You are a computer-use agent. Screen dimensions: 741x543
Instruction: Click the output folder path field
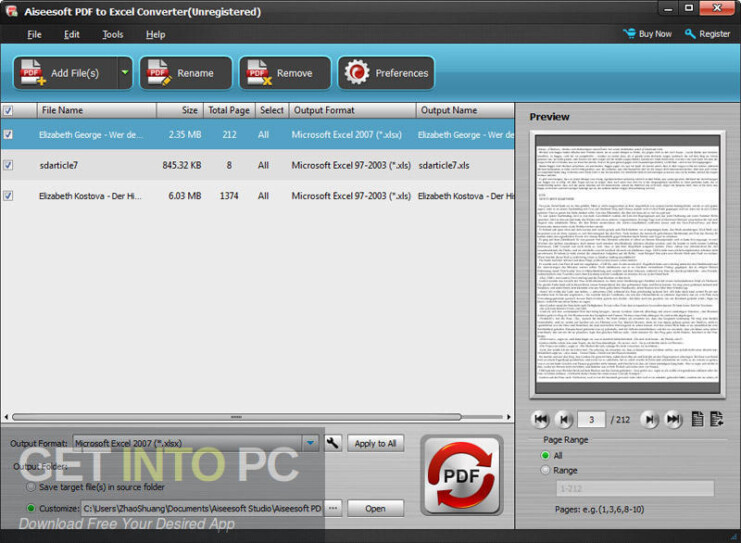[202, 509]
